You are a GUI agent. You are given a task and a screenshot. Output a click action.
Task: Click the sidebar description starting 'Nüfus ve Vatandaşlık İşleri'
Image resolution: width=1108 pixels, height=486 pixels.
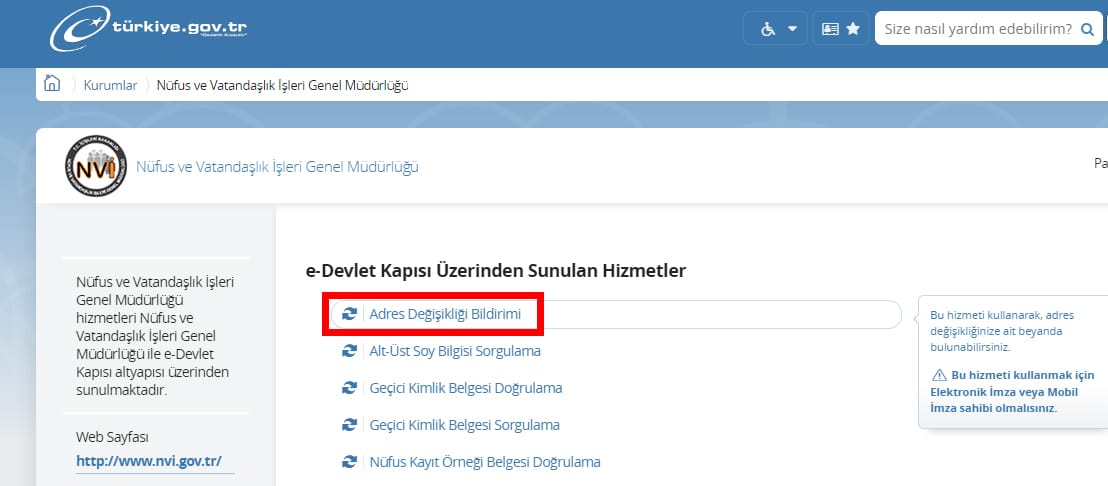pos(155,336)
